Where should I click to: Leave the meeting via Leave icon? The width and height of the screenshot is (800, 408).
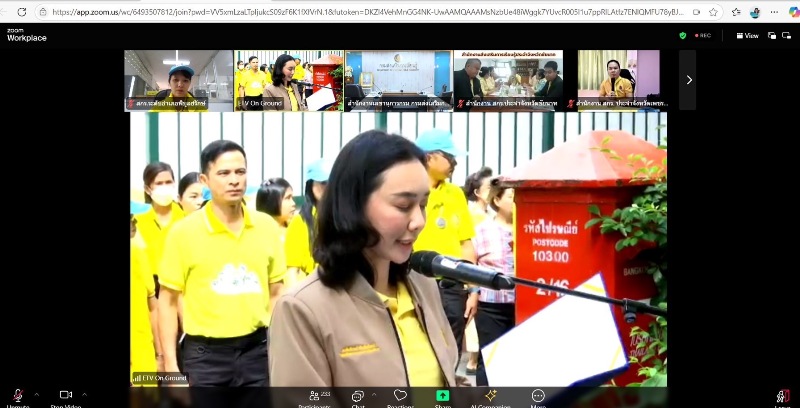click(783, 396)
